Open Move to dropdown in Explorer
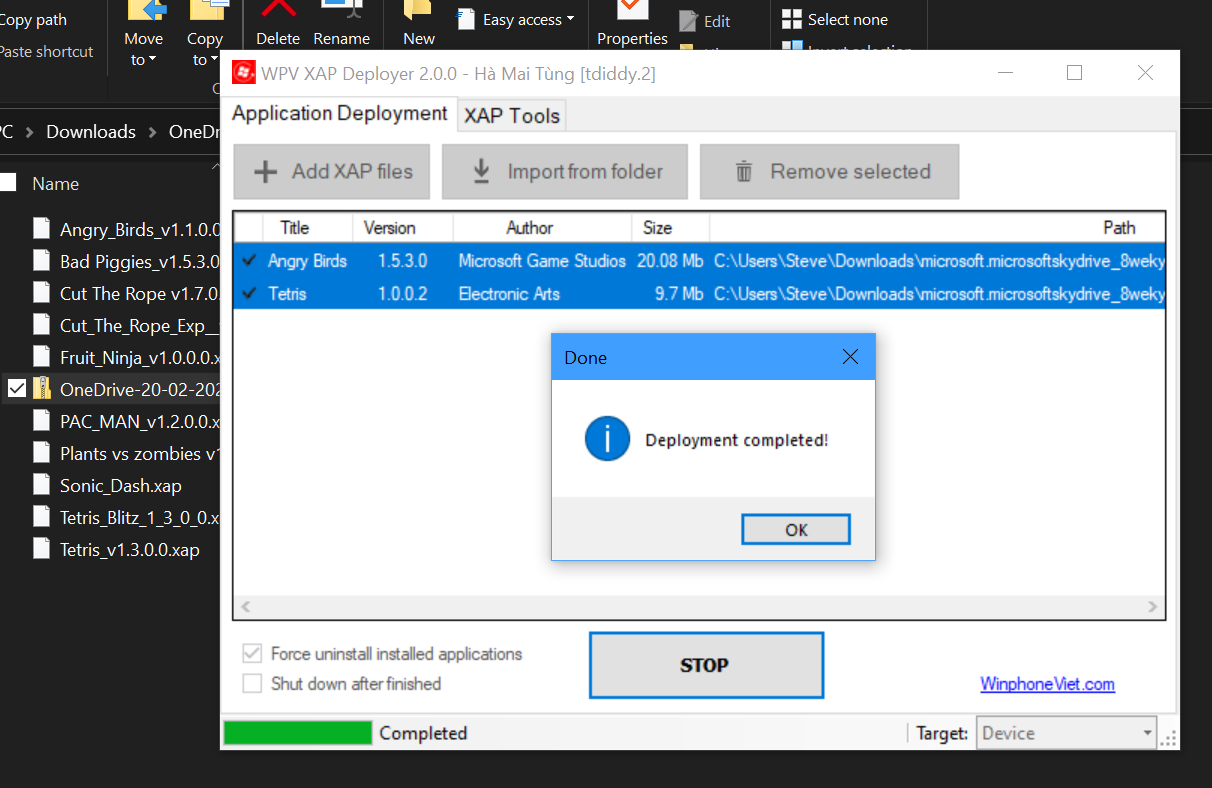Image resolution: width=1212 pixels, height=788 pixels. pyautogui.click(x=143, y=48)
